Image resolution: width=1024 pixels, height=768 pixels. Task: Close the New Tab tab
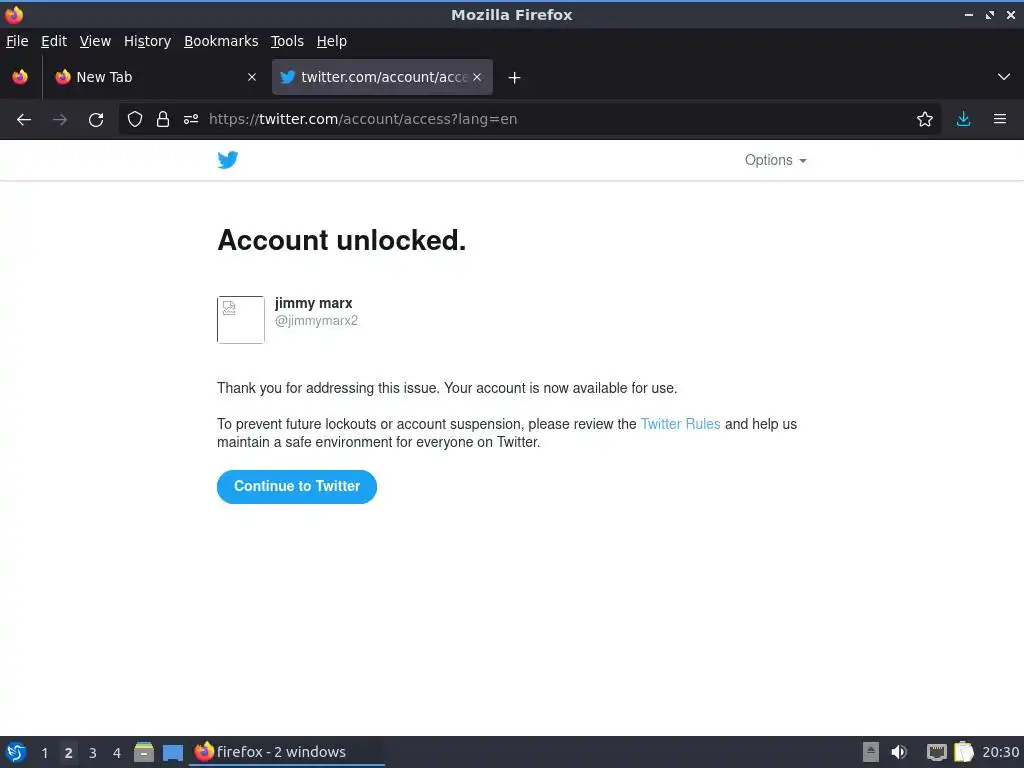252,77
